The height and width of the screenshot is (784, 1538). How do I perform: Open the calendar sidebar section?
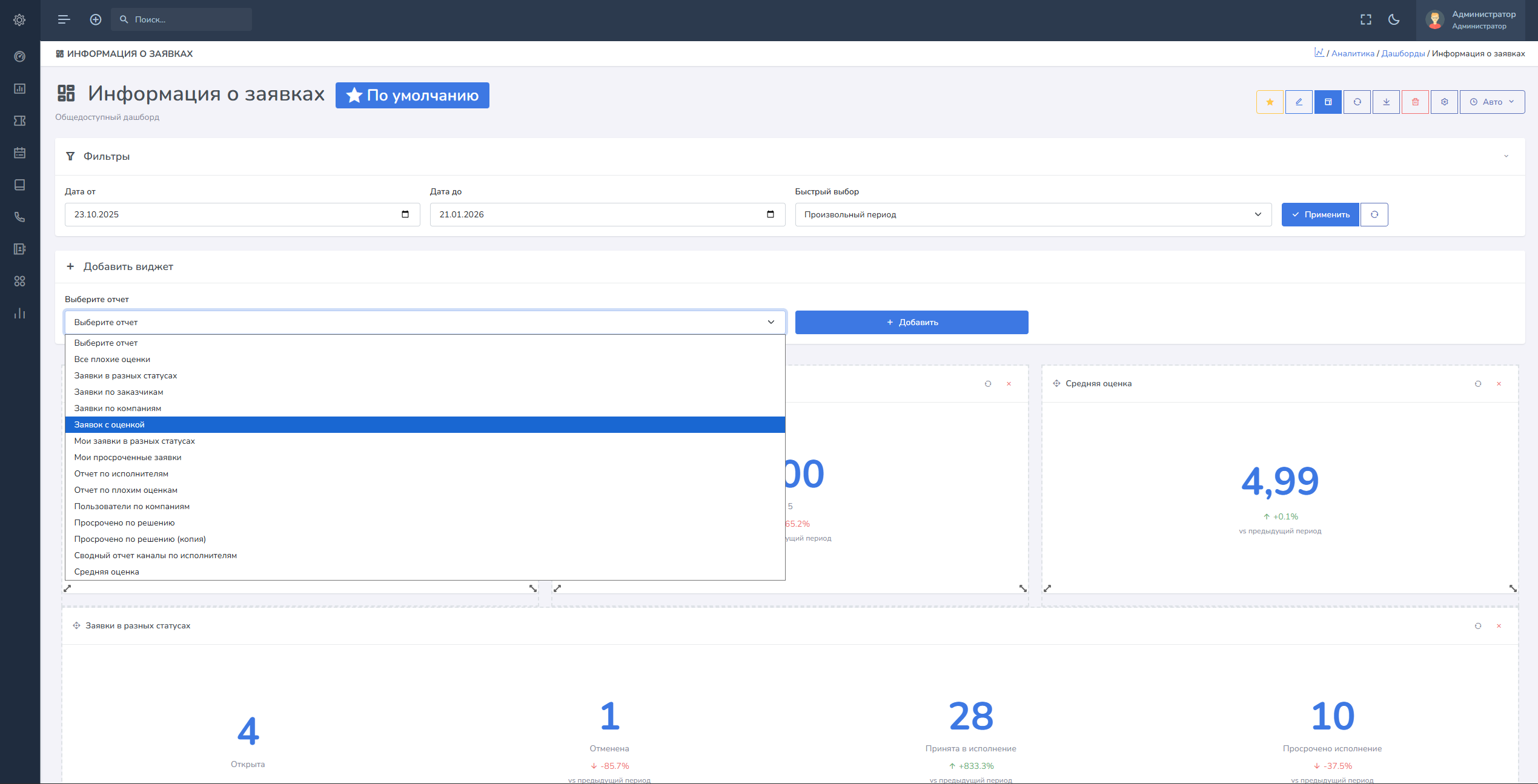[19, 153]
